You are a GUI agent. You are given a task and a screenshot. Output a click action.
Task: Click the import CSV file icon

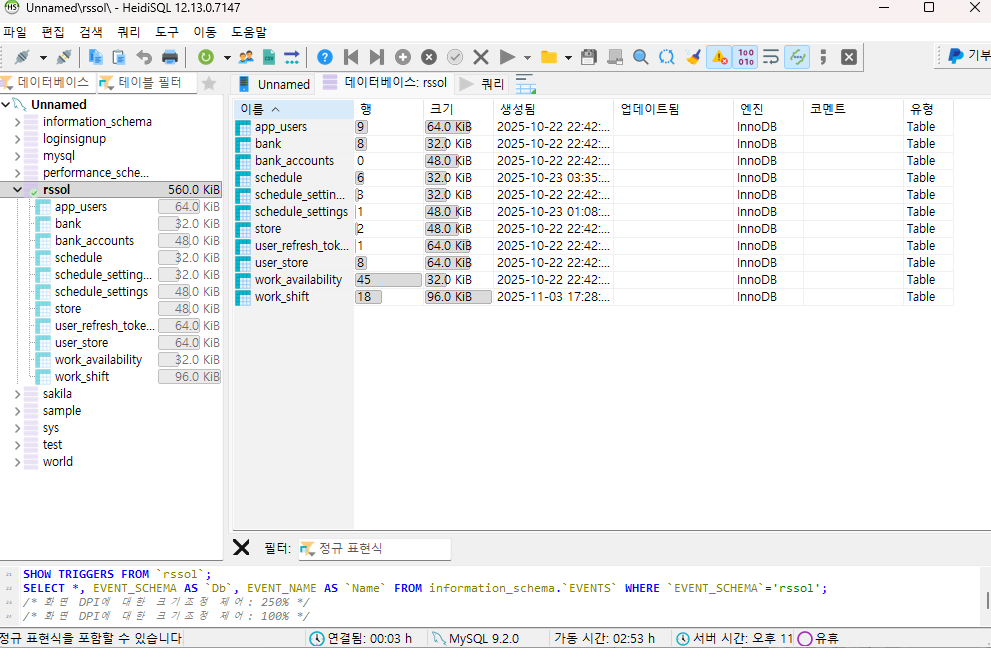[x=269, y=57]
